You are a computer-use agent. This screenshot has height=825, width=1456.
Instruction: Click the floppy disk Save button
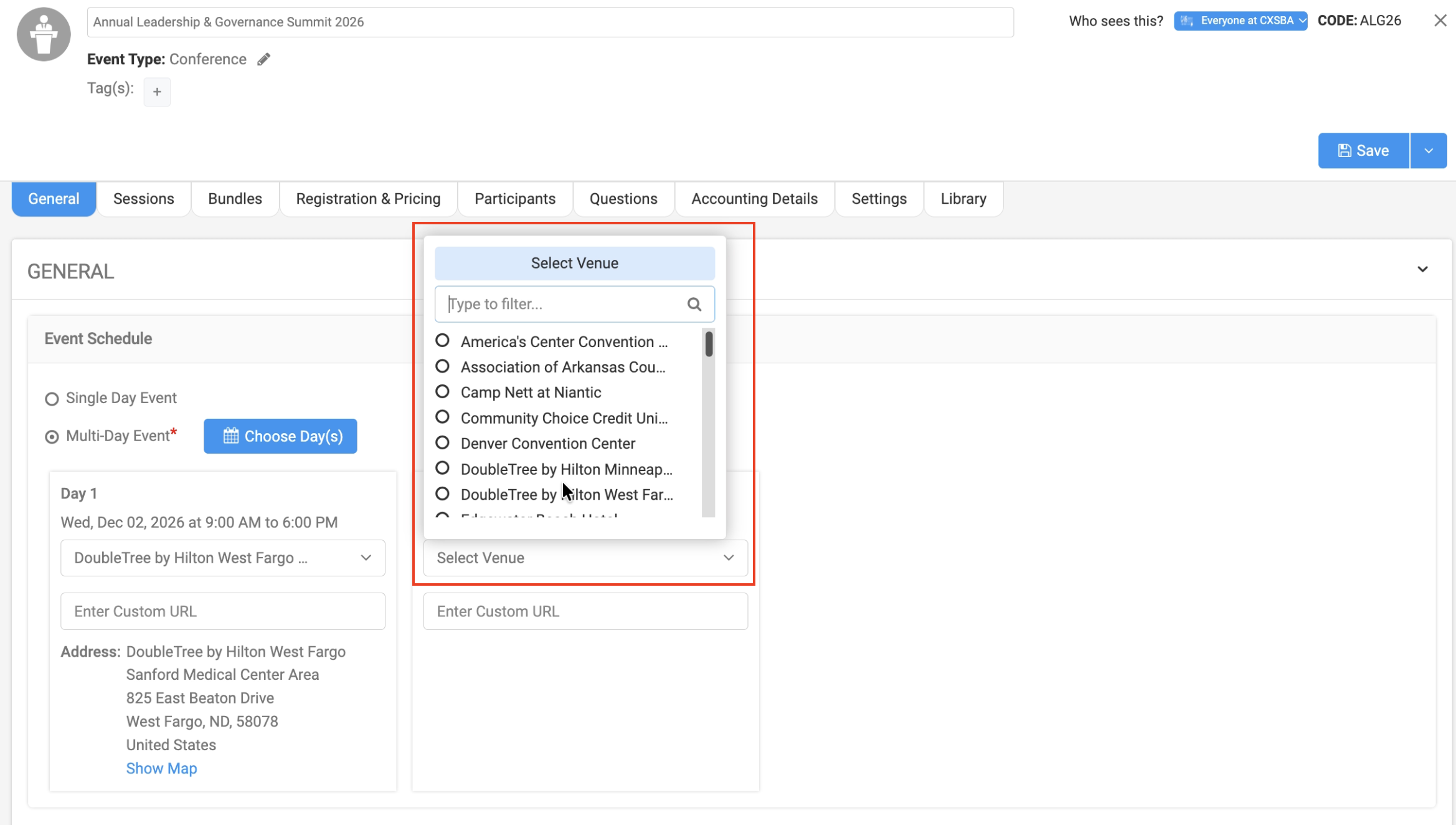(x=1363, y=151)
